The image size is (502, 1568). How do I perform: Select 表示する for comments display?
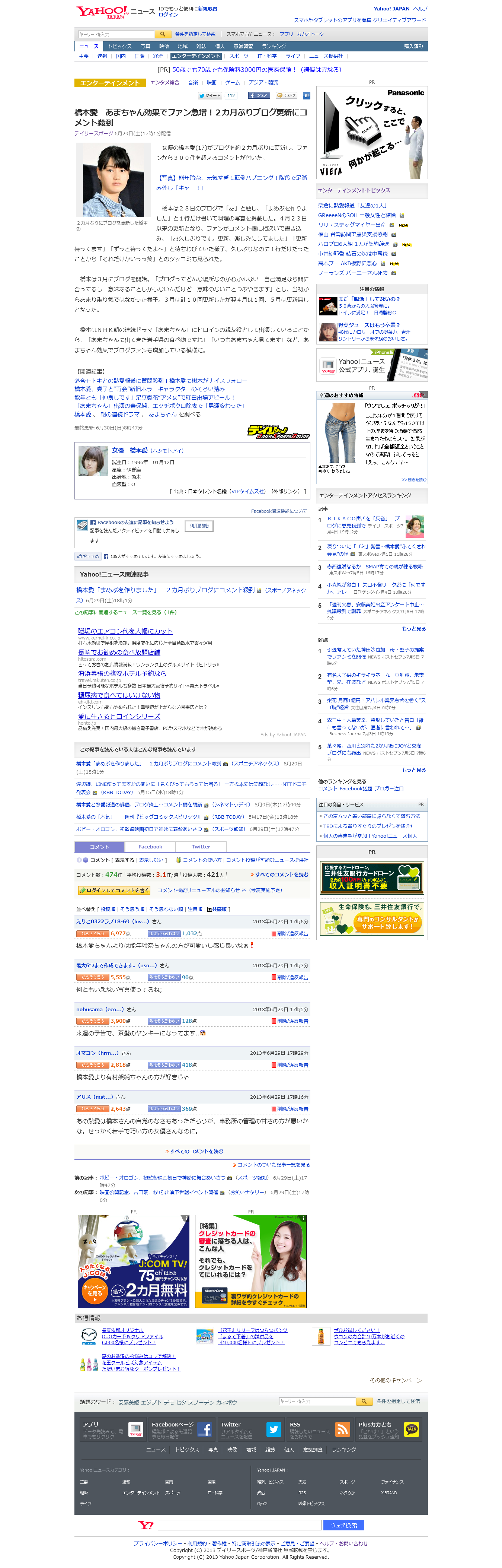click(124, 860)
